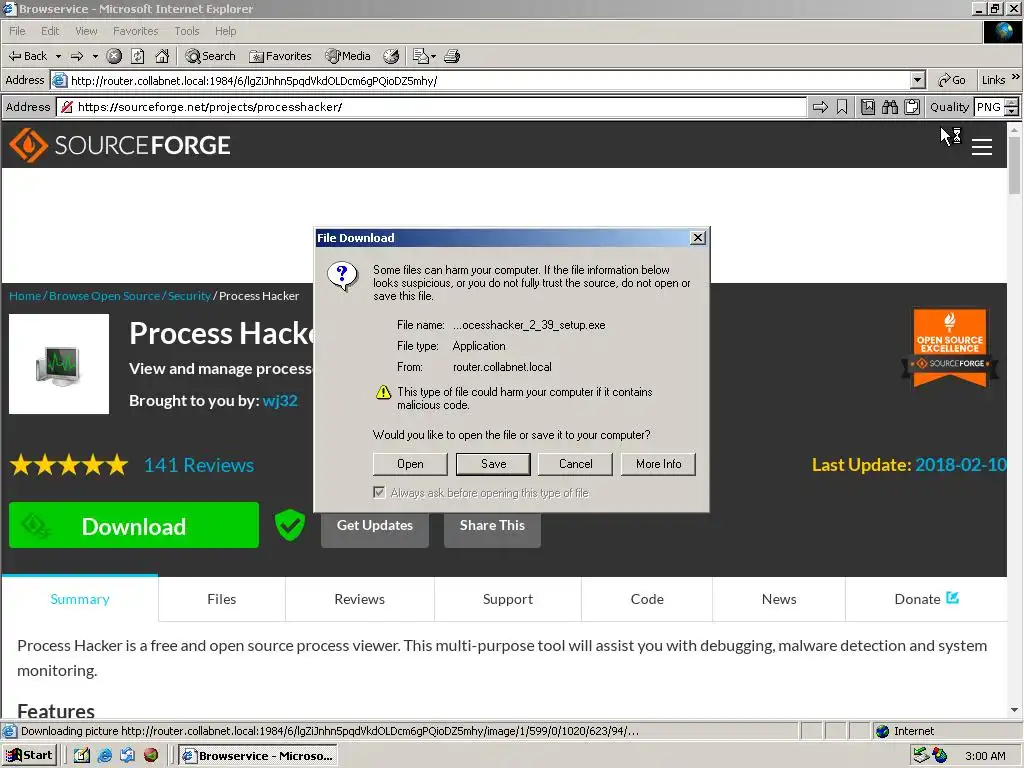The width and height of the screenshot is (1024, 768).
Task: Click the Home breadcrumb link
Action: click(25, 296)
